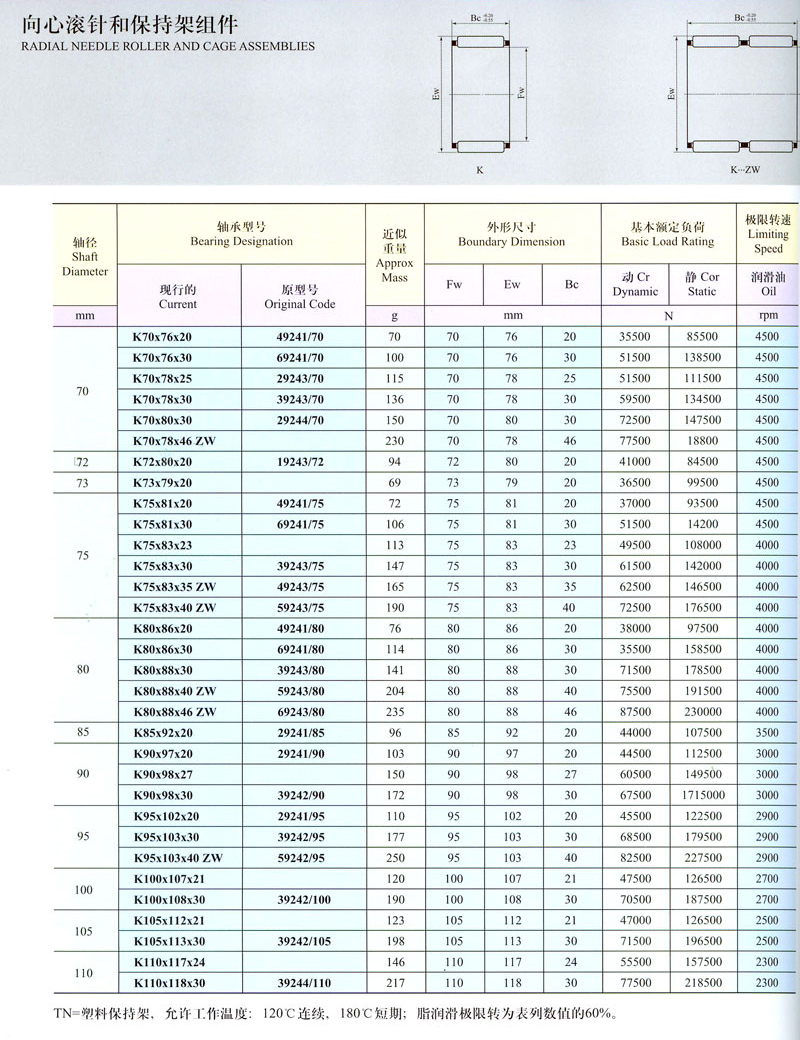Click original code 49241/80

point(299,629)
